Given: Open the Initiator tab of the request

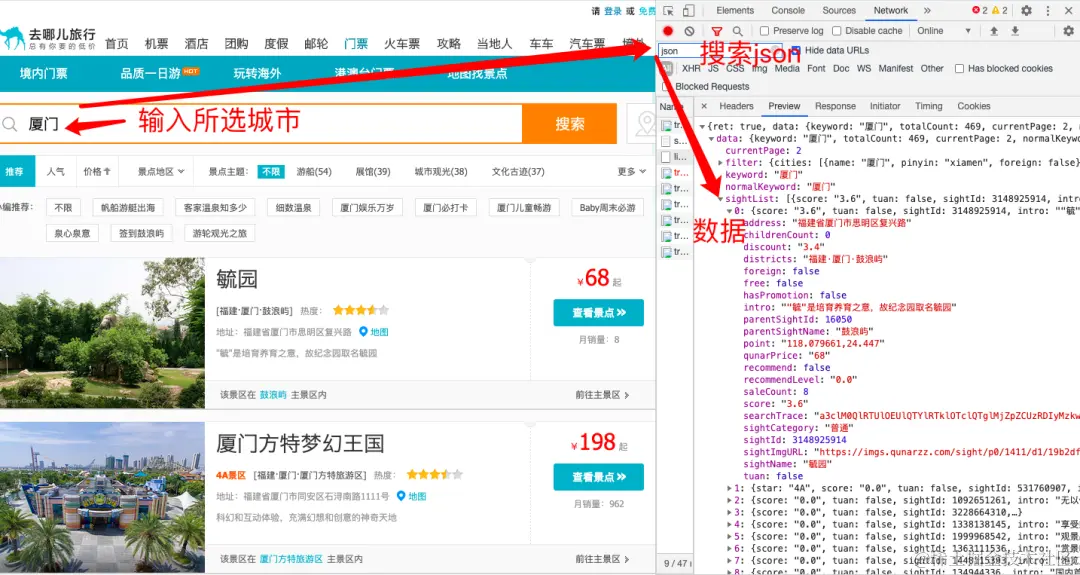Looking at the screenshot, I should (x=885, y=106).
